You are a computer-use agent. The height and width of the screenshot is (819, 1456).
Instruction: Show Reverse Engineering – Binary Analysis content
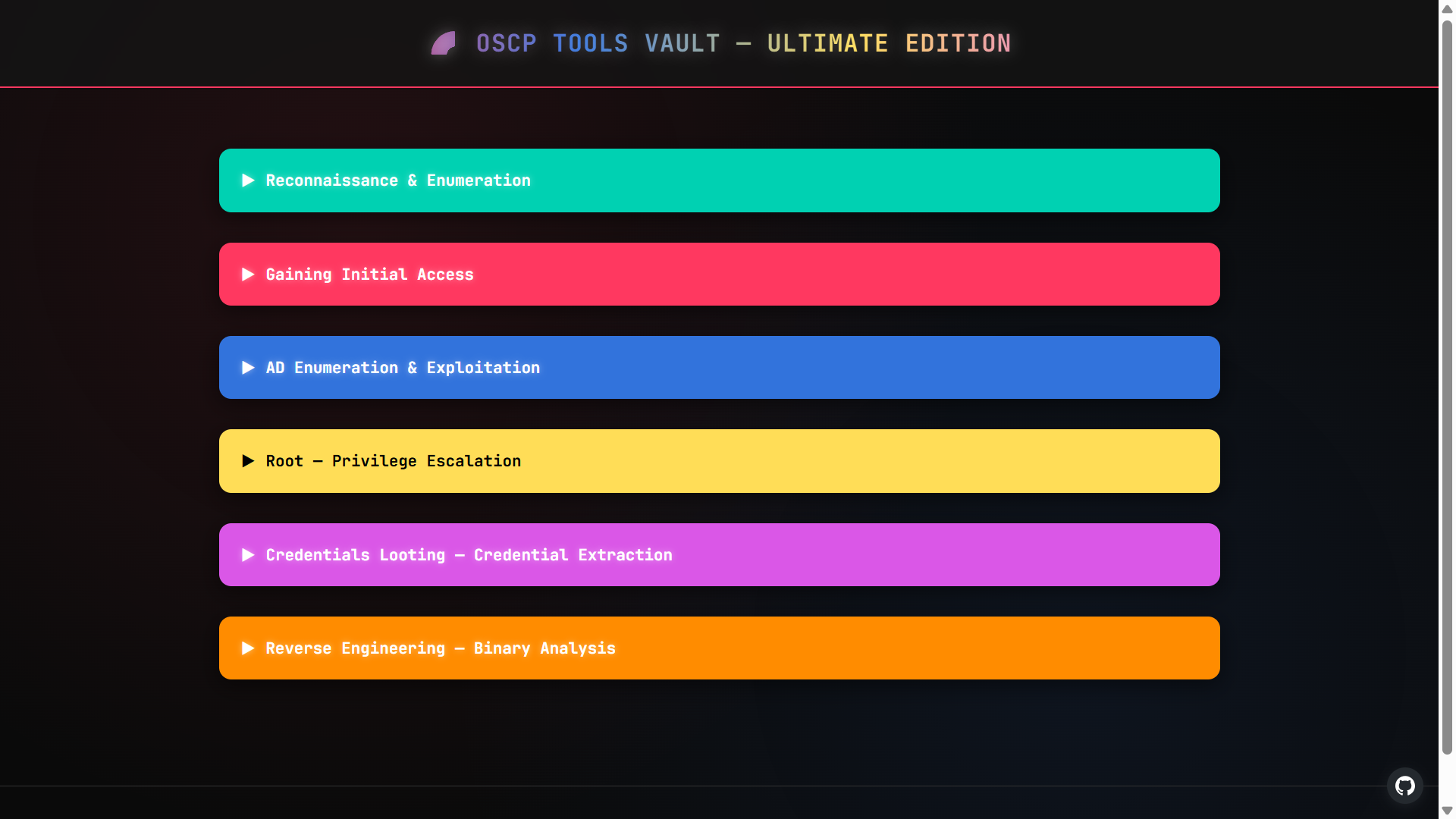[x=441, y=648]
